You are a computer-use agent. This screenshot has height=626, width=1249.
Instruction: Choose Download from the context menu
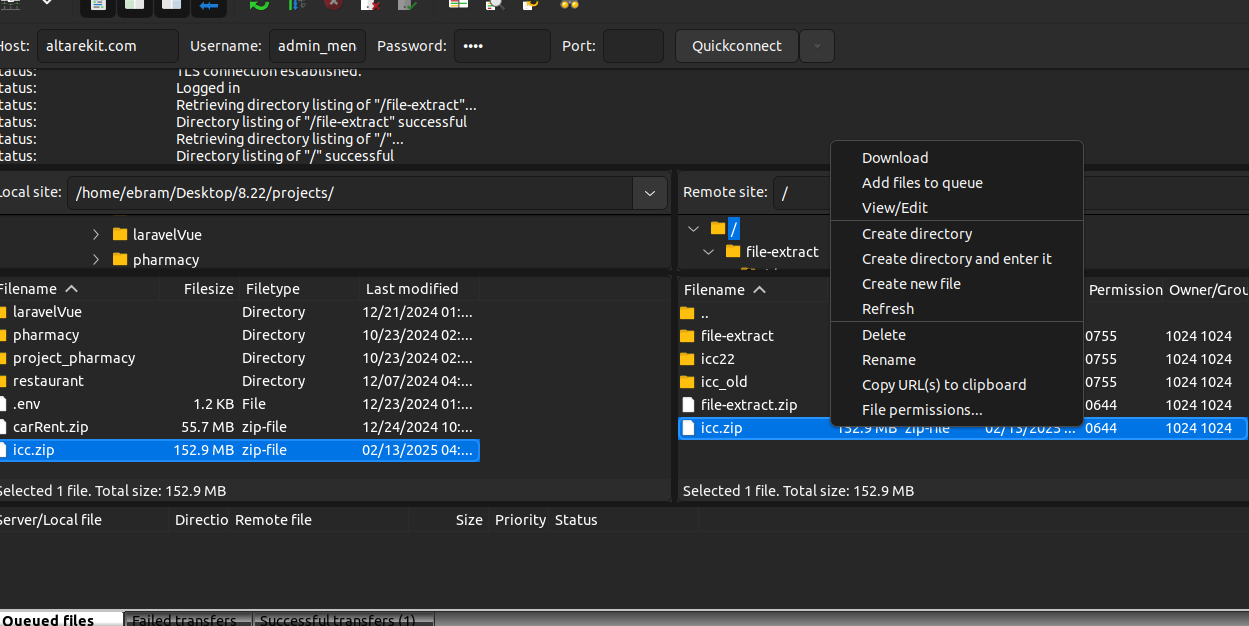coord(895,158)
